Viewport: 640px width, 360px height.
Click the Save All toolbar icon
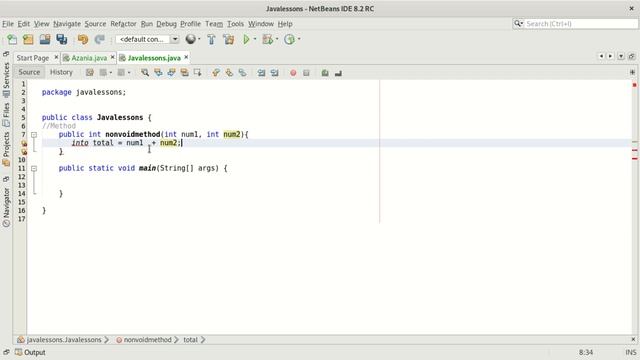click(62, 39)
